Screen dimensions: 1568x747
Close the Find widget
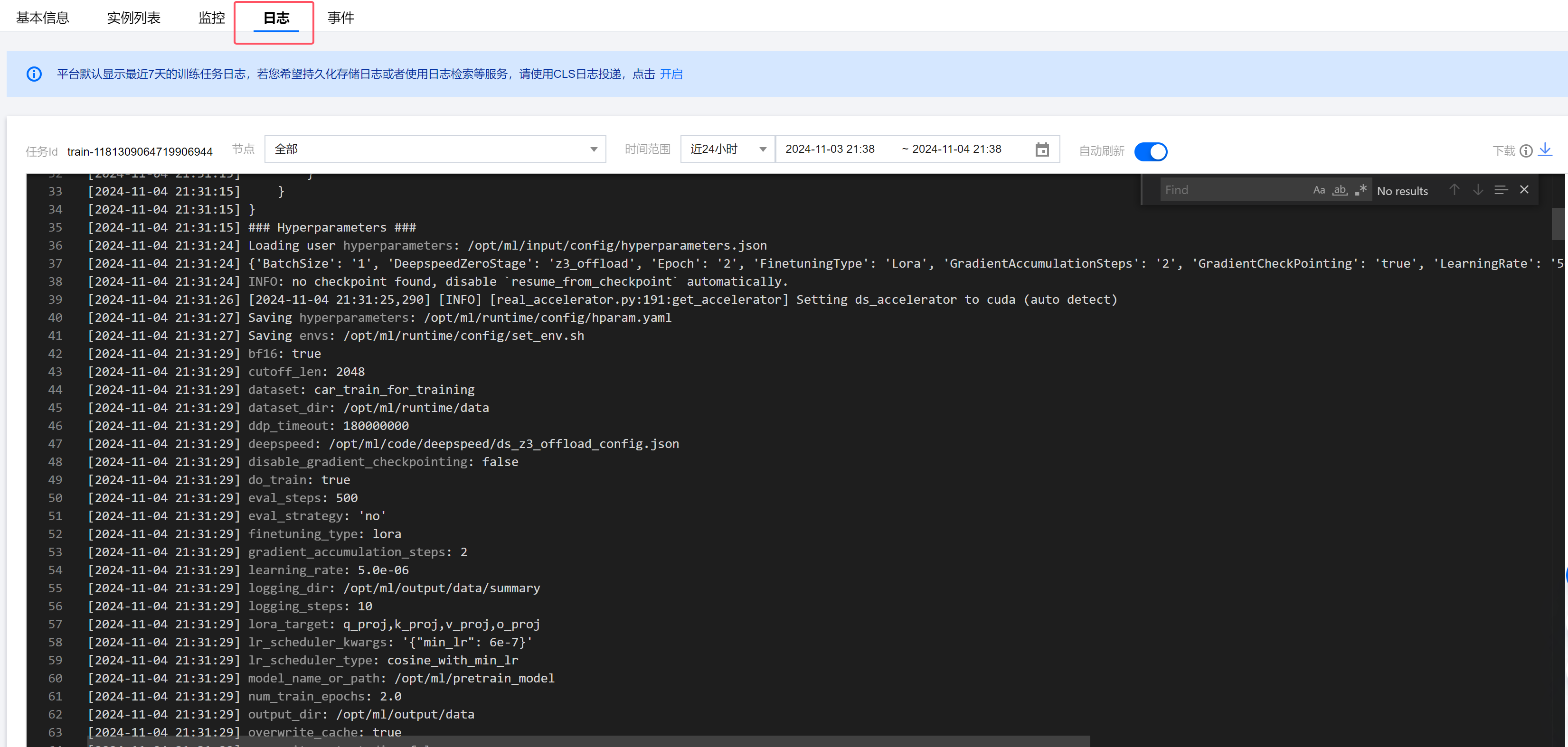1524,190
